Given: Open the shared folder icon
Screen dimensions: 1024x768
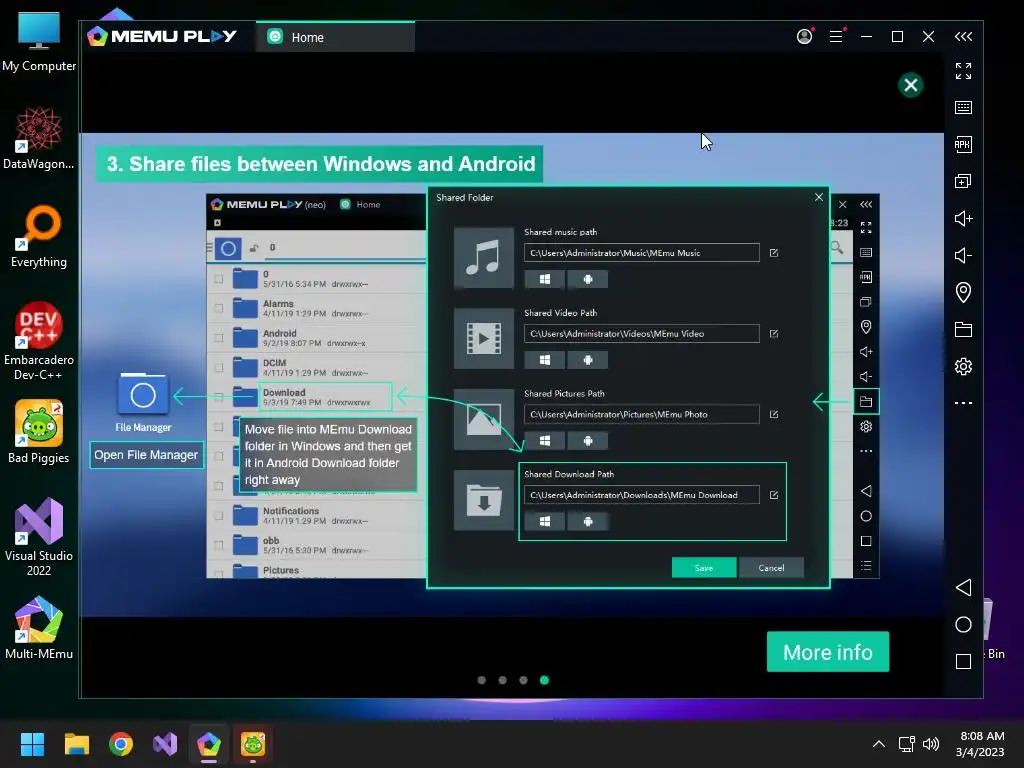Looking at the screenshot, I should click(963, 329).
